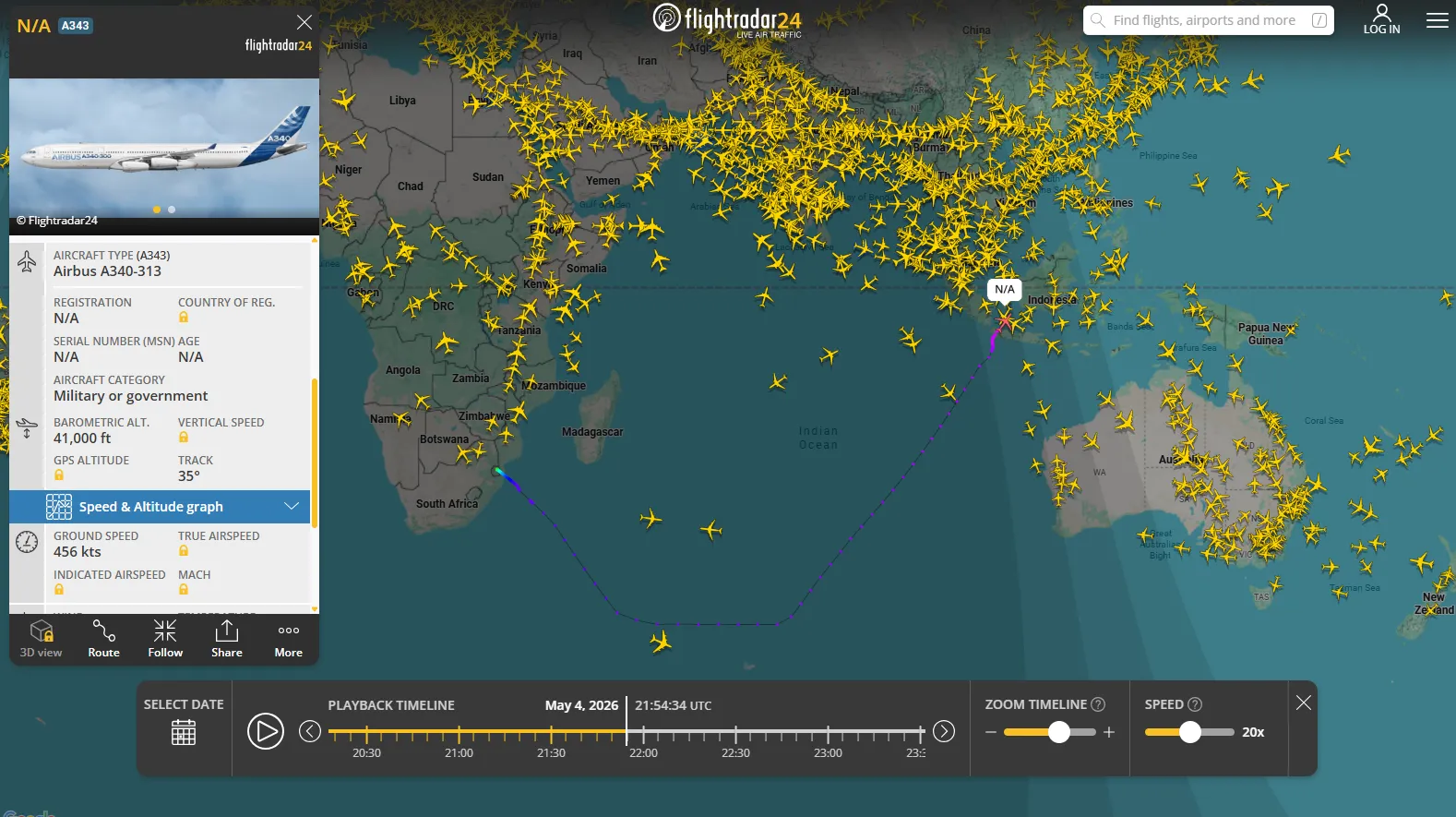Viewport: 1456px width, 817px height.
Task: Click the details panel scrollbar
Action: pos(315,452)
